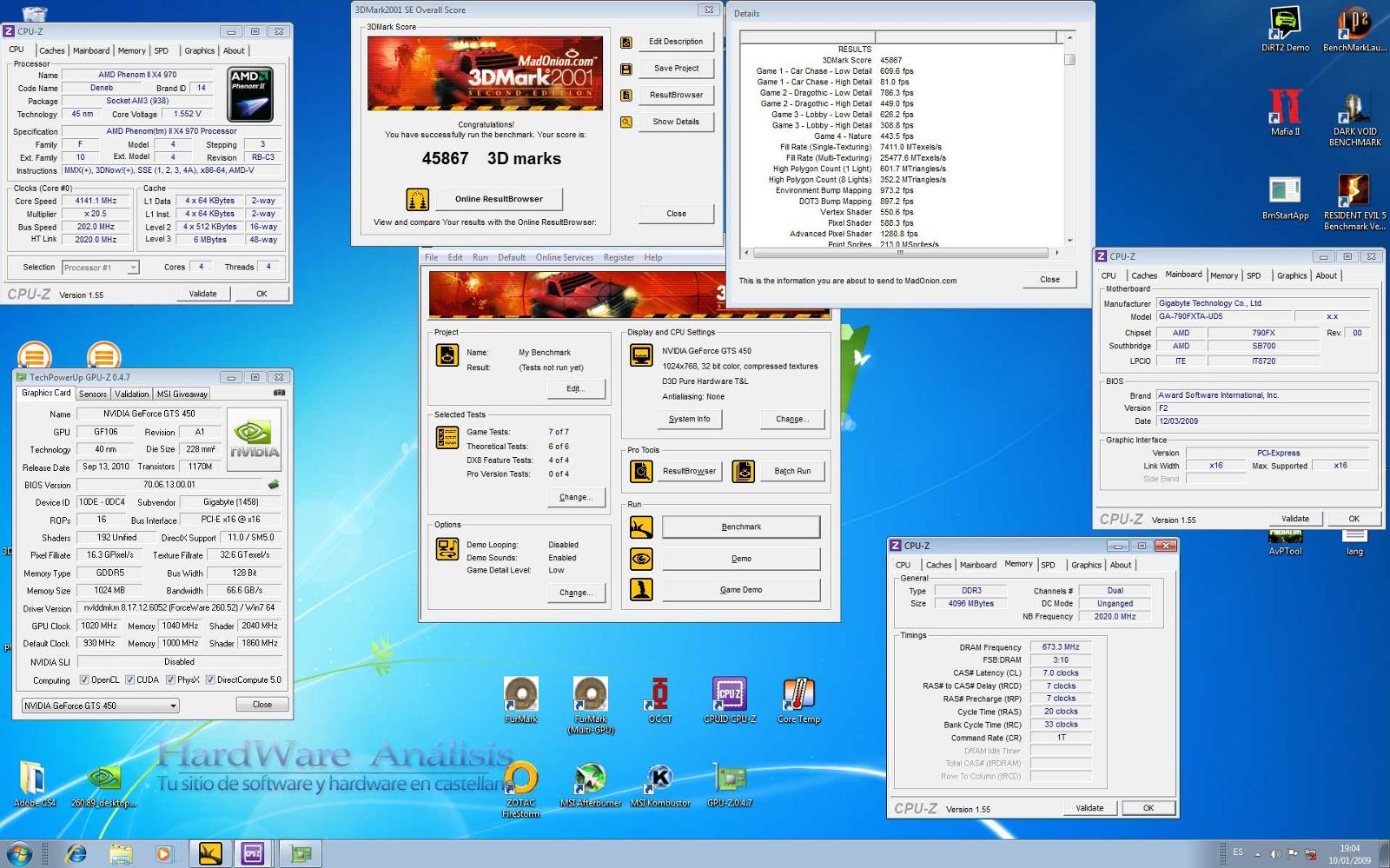Open the BenchMarkLauncher desktop icon
The width and height of the screenshot is (1390, 868).
point(1354,28)
